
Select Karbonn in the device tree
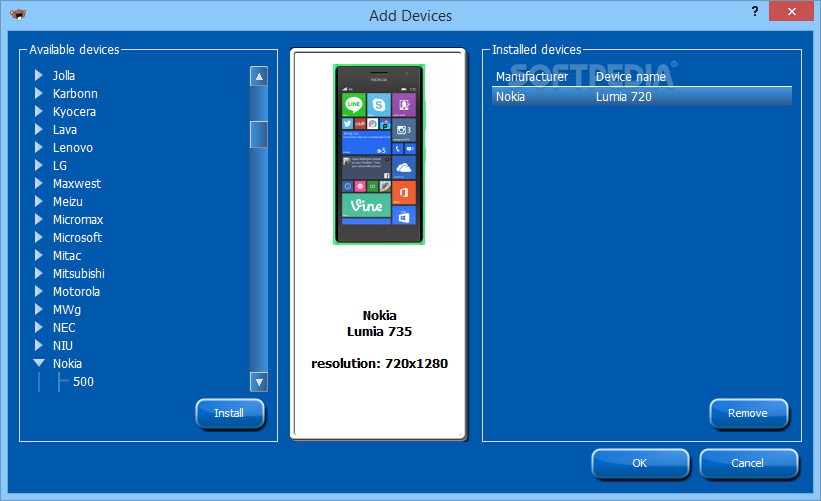click(x=75, y=94)
